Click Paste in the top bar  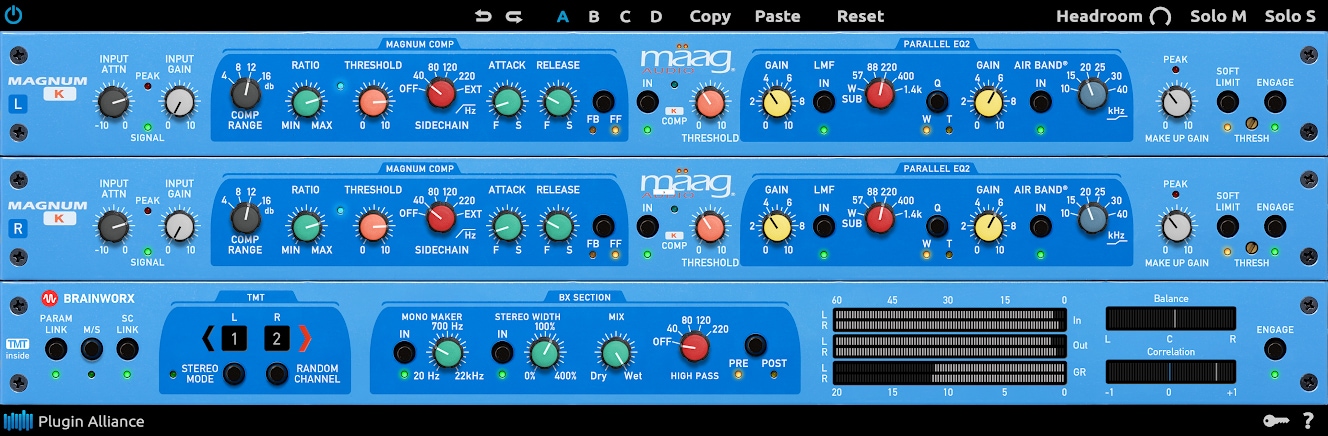click(x=777, y=16)
